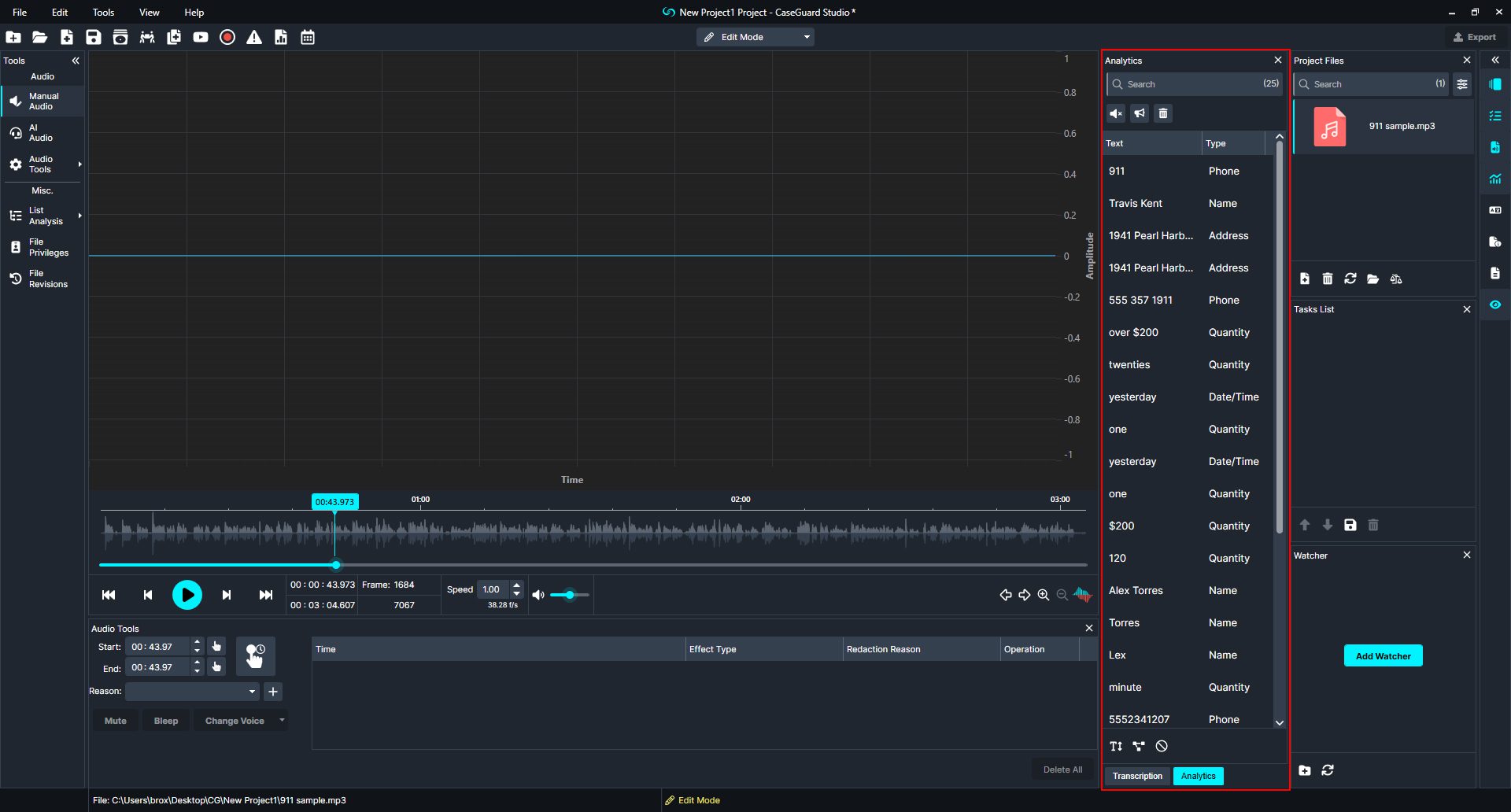
Task: Click the filter sliders icon beside Project Files search
Action: tap(1462, 84)
